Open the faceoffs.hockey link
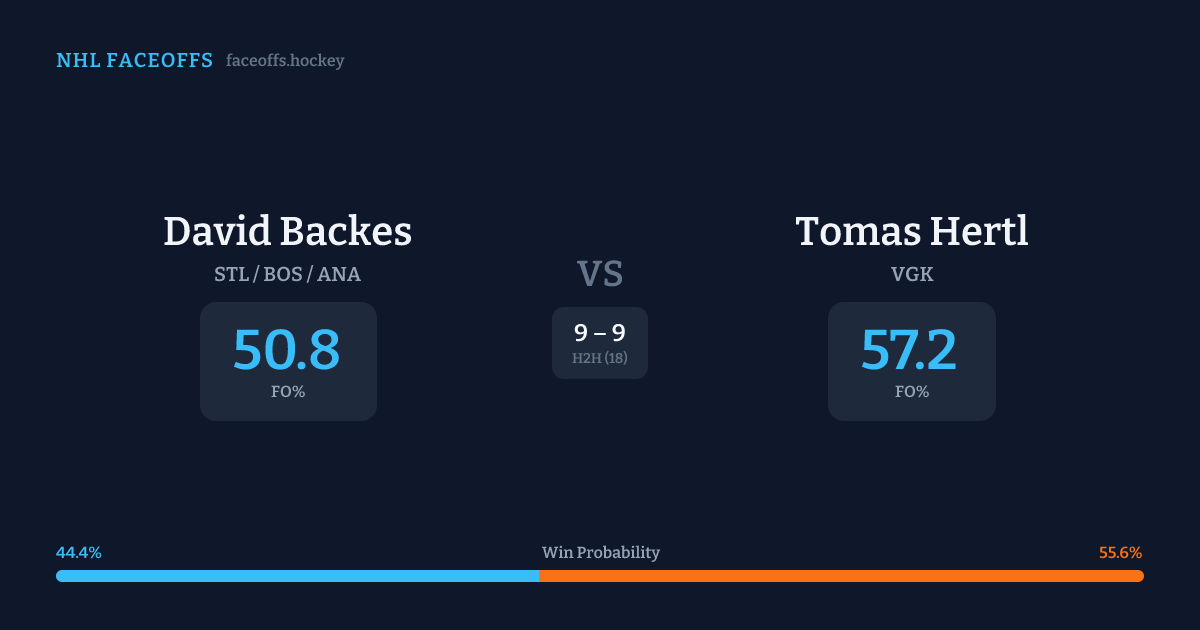This screenshot has height=630, width=1200. [x=285, y=61]
